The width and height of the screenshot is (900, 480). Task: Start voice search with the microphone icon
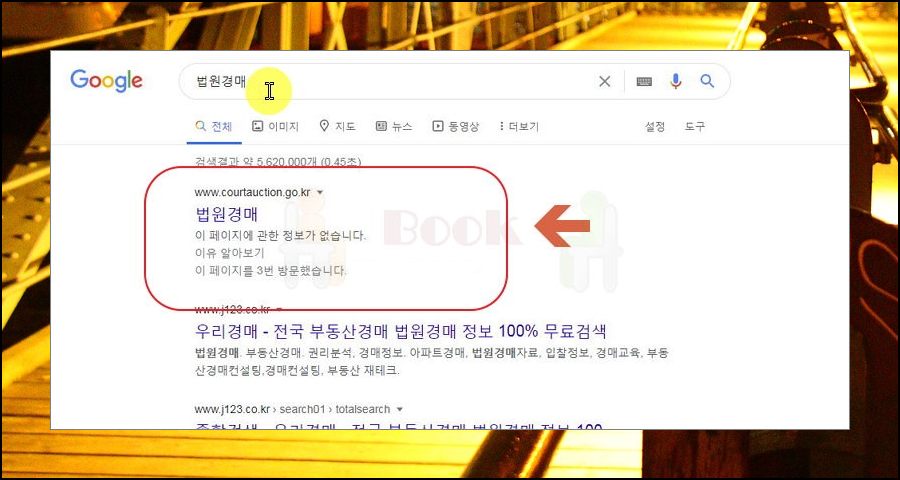tap(676, 82)
